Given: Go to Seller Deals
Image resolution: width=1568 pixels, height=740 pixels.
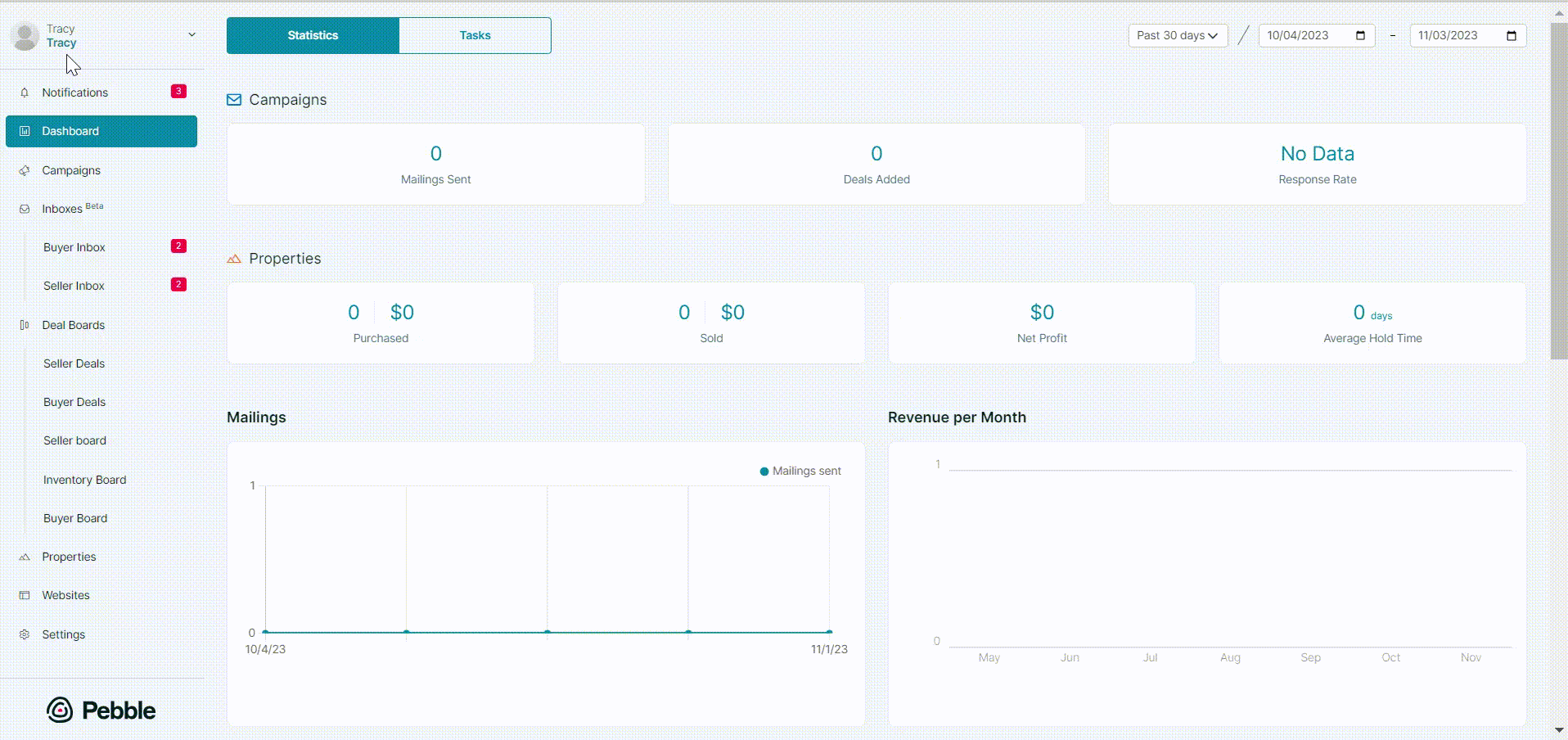Looking at the screenshot, I should click(74, 363).
